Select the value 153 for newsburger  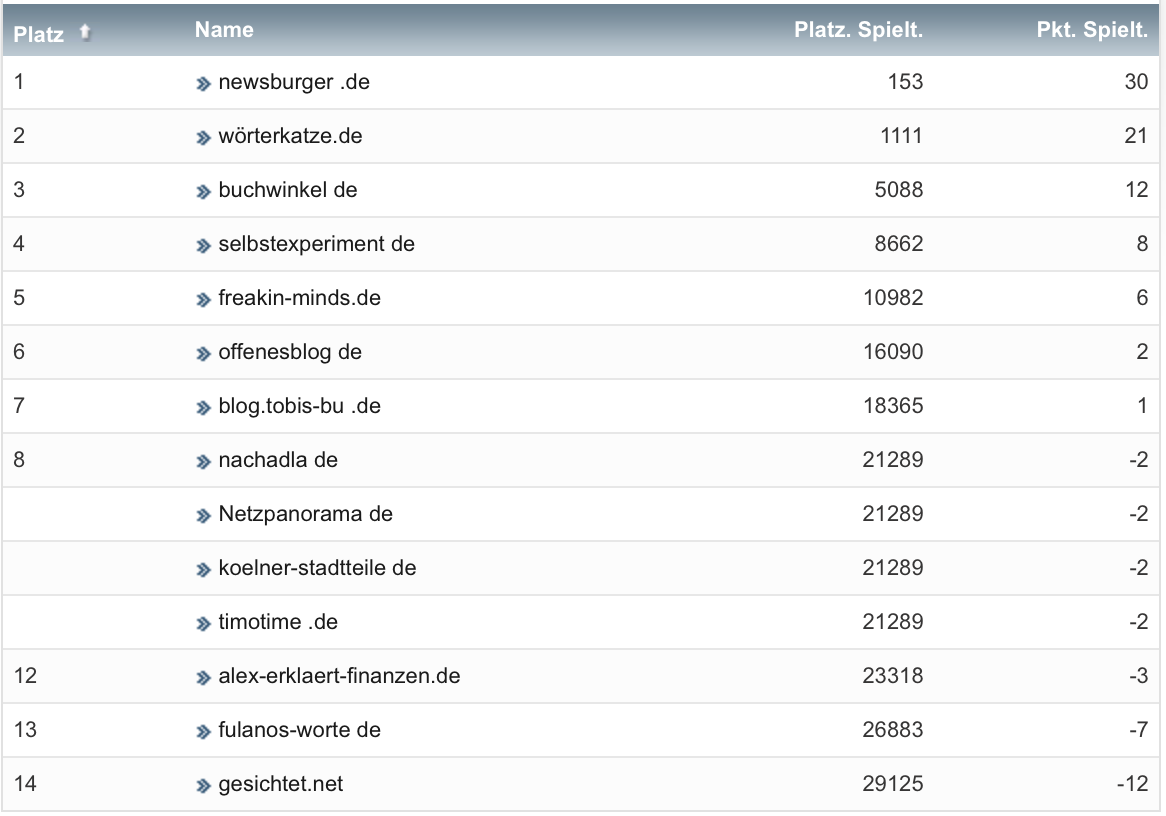click(905, 82)
